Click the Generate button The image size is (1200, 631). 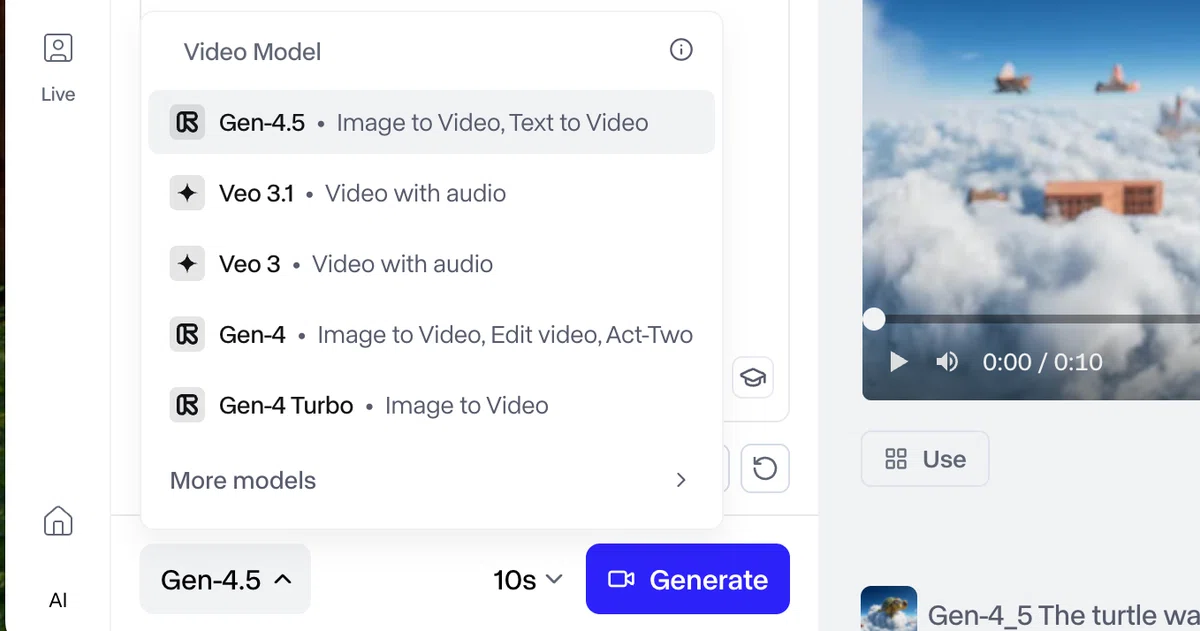[688, 579]
